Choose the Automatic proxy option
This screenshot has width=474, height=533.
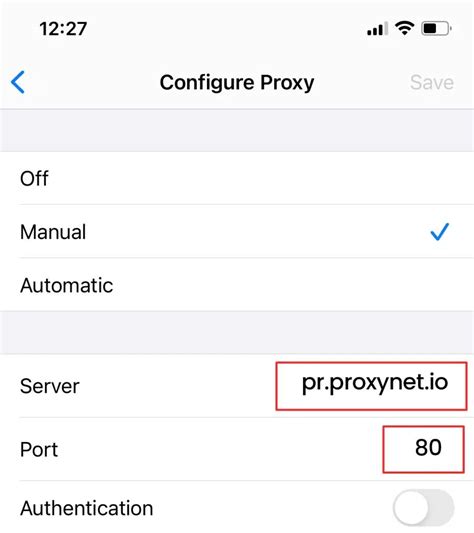(237, 285)
